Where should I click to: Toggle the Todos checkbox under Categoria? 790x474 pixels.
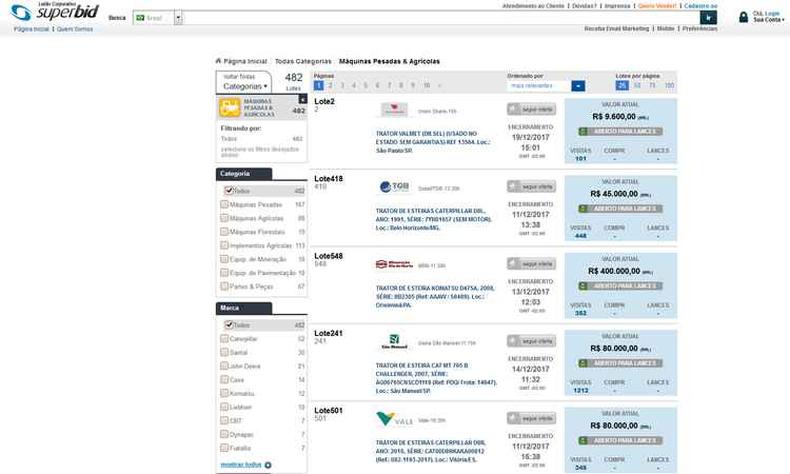(229, 190)
